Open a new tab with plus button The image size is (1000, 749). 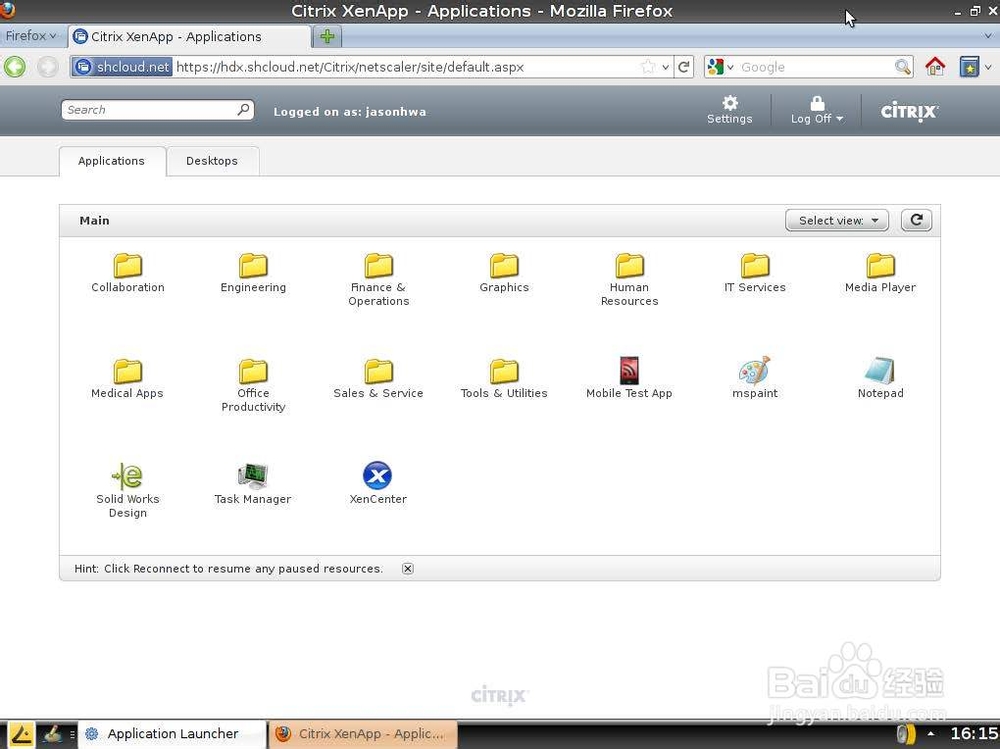pyautogui.click(x=327, y=36)
